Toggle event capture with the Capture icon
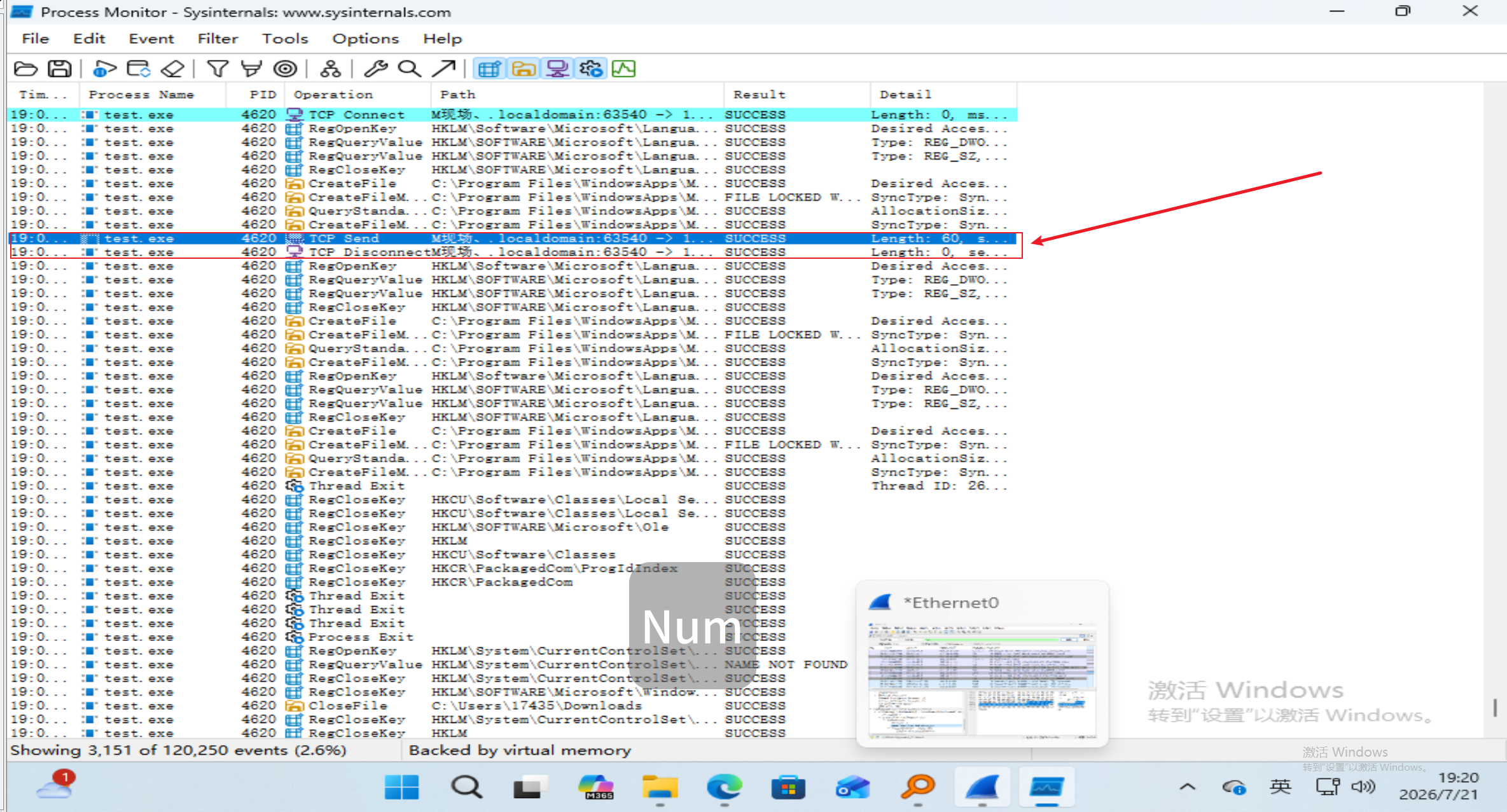Image resolution: width=1507 pixels, height=812 pixels. pyautogui.click(x=104, y=69)
